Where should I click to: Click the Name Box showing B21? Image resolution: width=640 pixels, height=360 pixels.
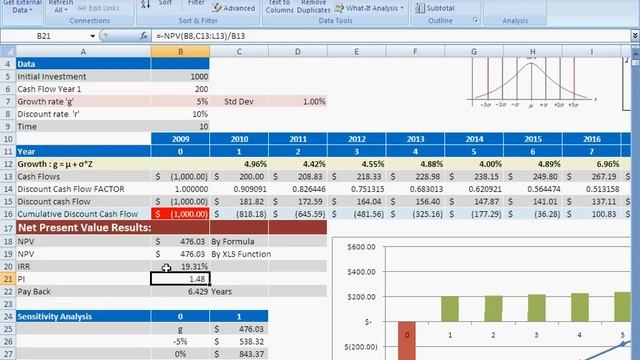44,36
